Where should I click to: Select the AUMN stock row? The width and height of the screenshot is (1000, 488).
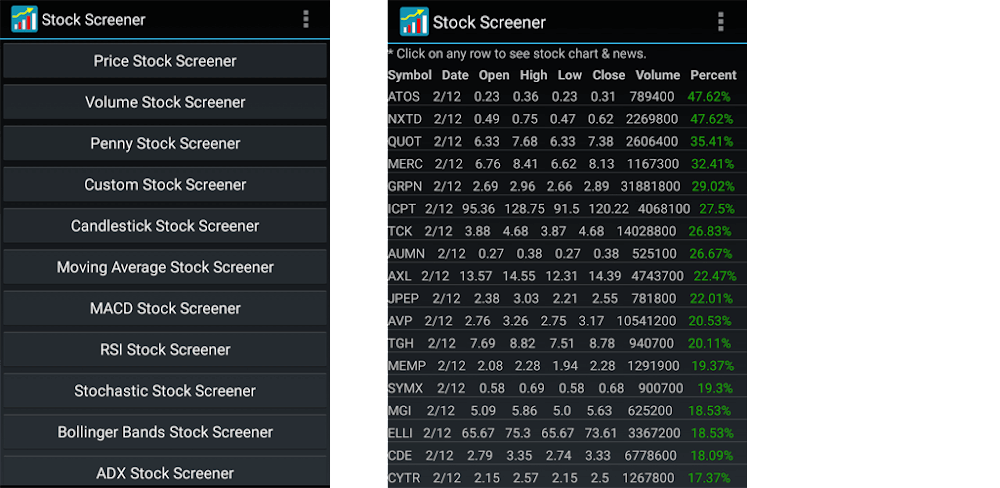click(567, 254)
